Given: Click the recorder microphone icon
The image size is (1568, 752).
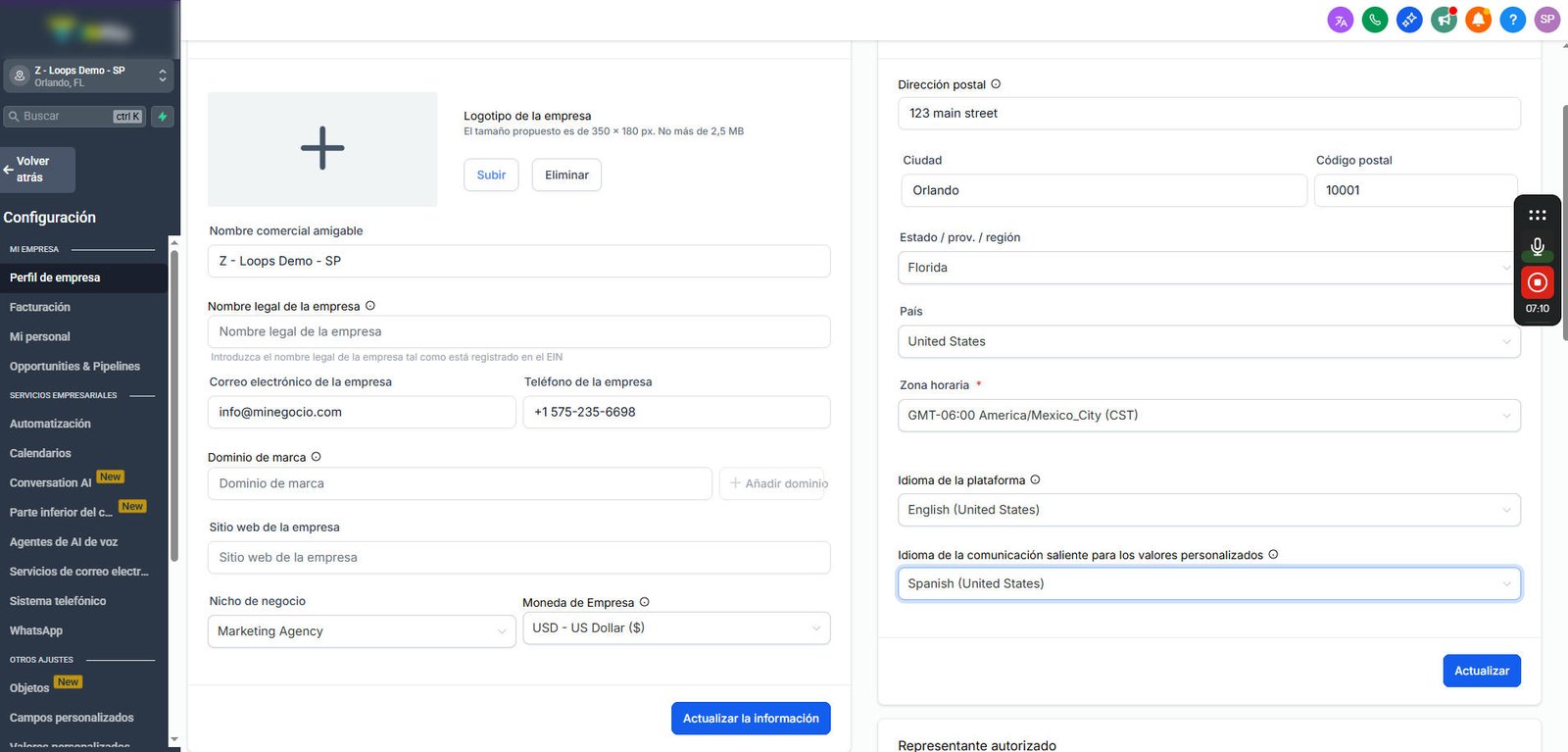Looking at the screenshot, I should tap(1538, 246).
